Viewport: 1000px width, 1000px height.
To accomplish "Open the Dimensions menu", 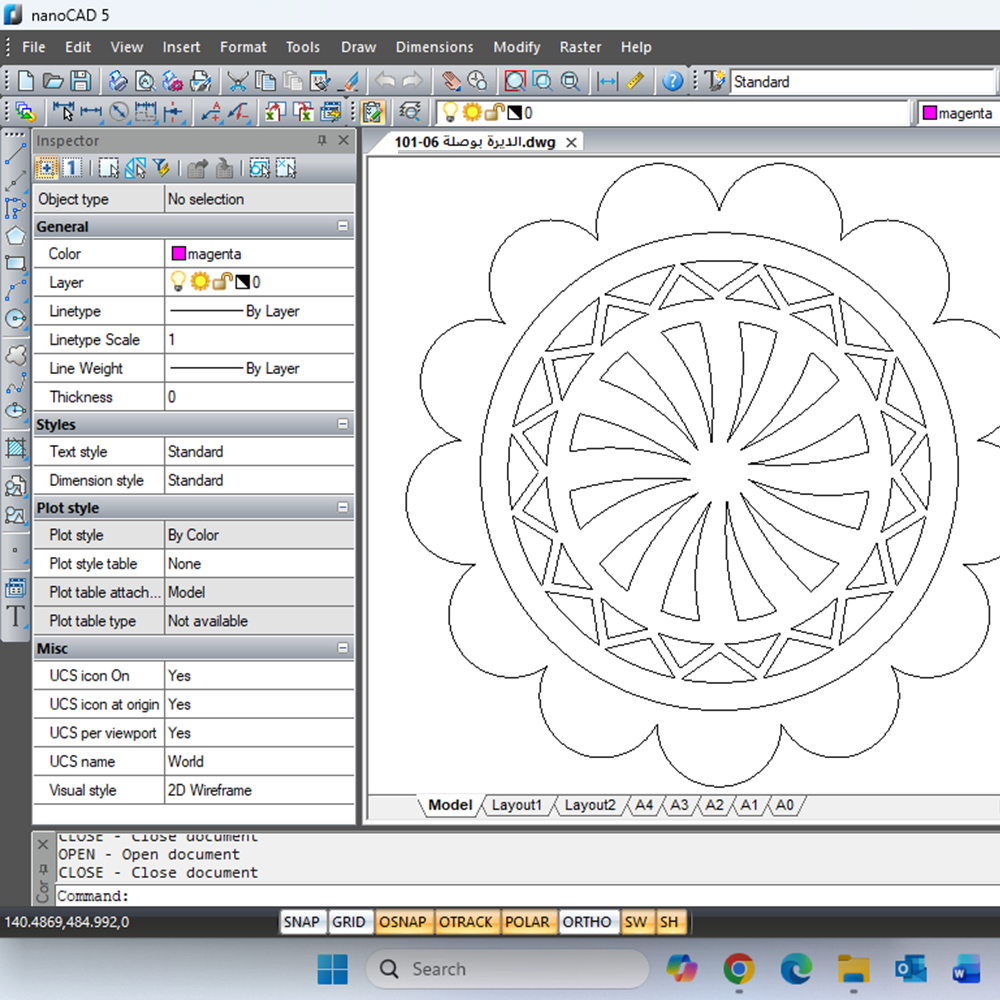I will (x=434, y=47).
